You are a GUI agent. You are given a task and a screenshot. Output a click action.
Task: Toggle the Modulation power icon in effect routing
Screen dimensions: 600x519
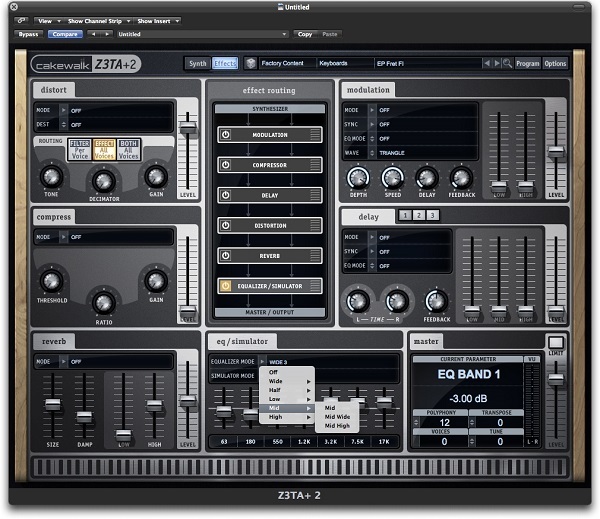pyautogui.click(x=226, y=135)
